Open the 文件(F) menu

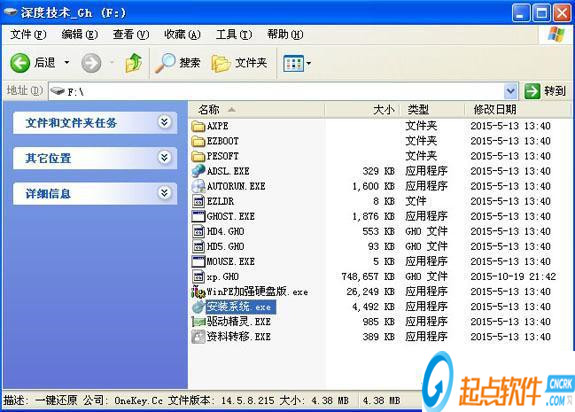28,34
